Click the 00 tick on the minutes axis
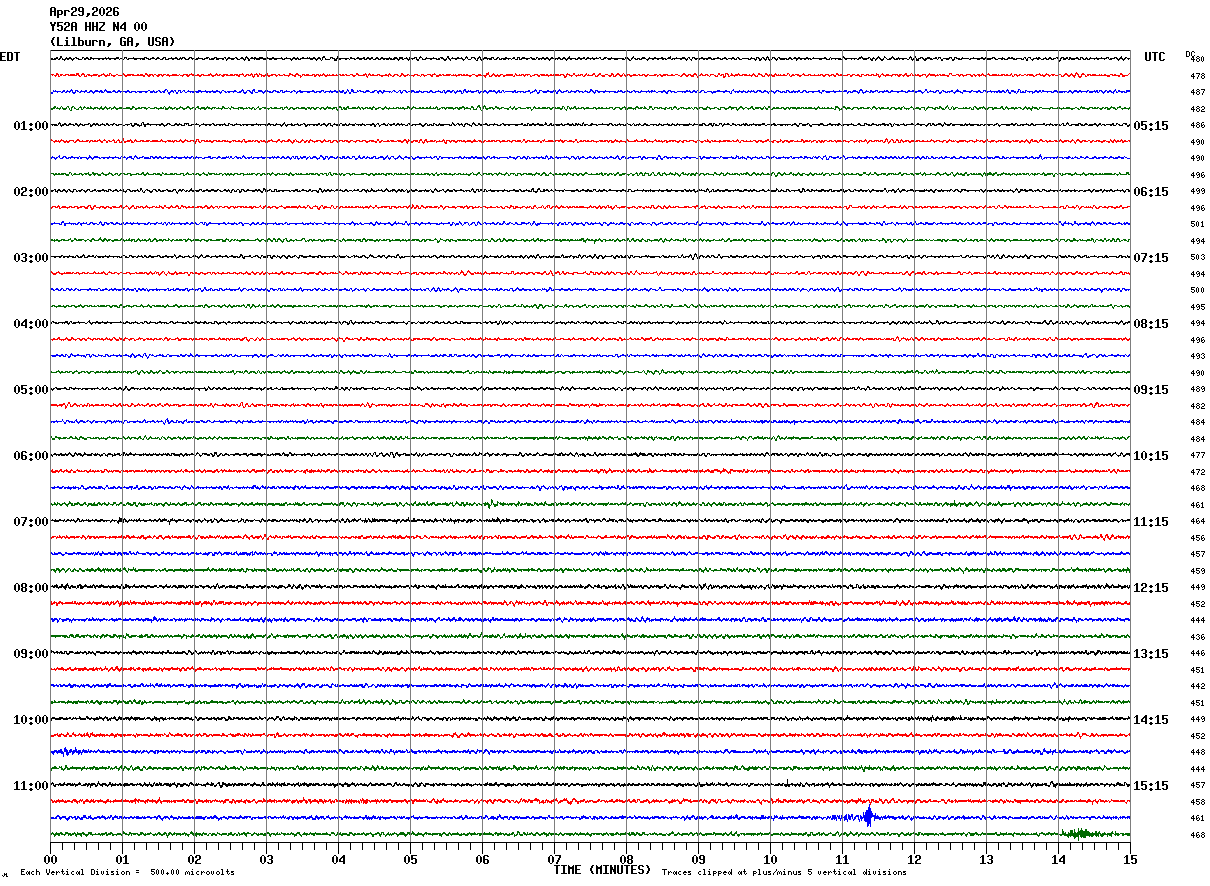 [x=51, y=859]
